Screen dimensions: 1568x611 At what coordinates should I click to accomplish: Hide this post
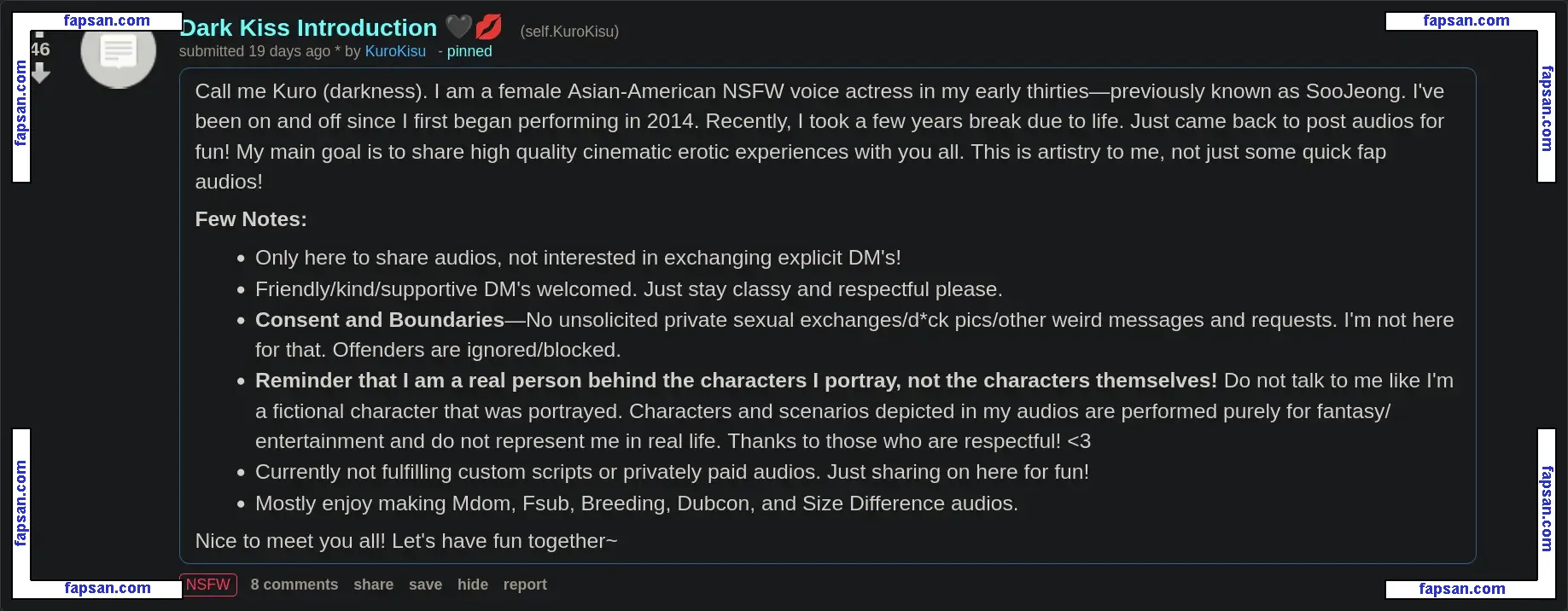473,585
